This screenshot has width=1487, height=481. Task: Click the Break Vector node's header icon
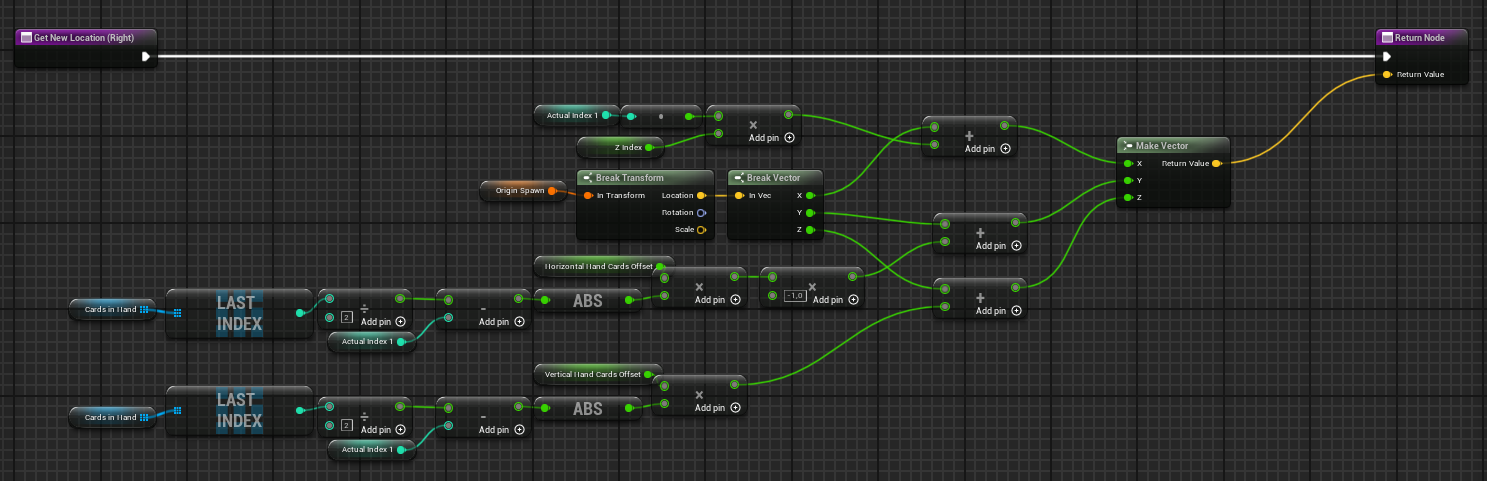[x=738, y=178]
